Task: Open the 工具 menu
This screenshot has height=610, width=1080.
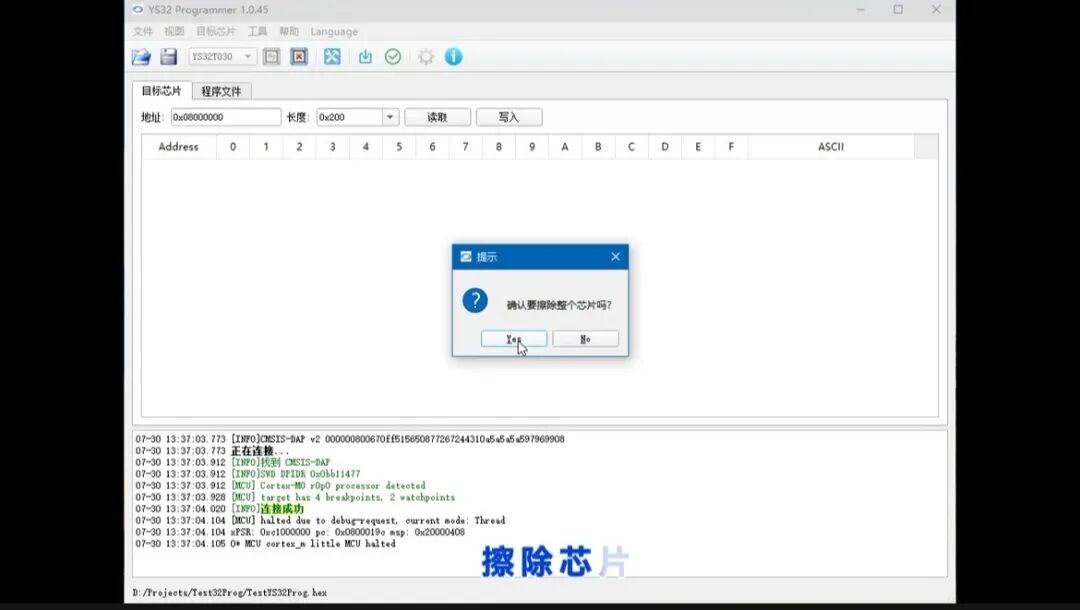Action: tap(257, 31)
